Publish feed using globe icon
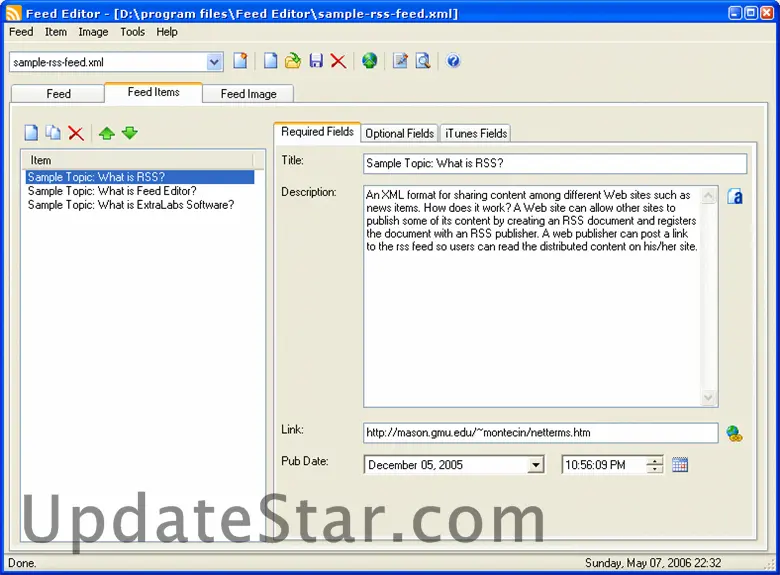Screen dimensions: 780x575 point(369,61)
